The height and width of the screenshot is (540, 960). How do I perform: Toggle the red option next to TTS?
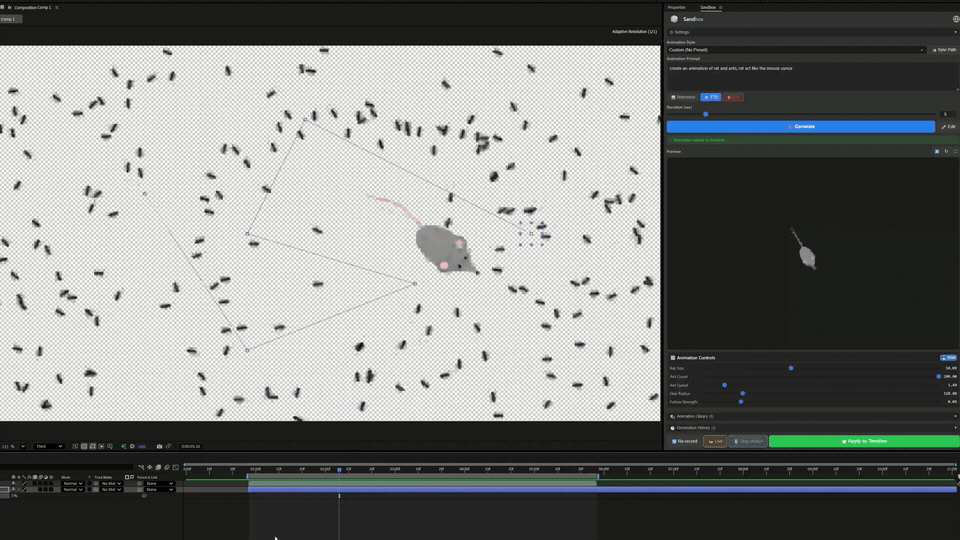(x=735, y=97)
